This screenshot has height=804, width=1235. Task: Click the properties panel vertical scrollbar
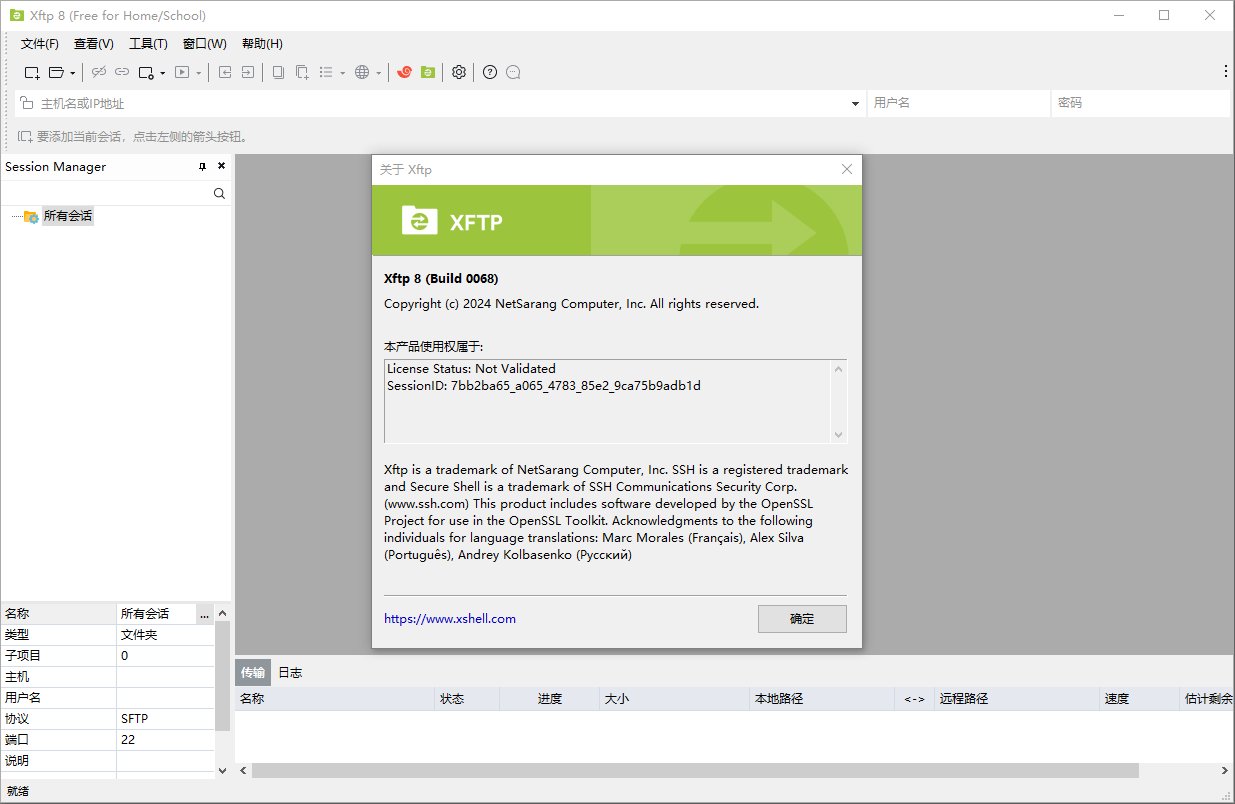coord(223,675)
